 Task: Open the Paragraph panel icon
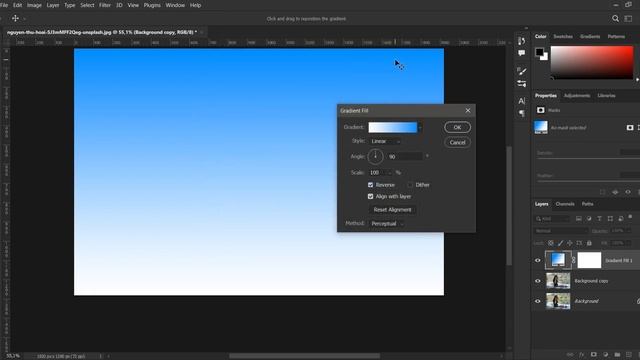tap(521, 113)
